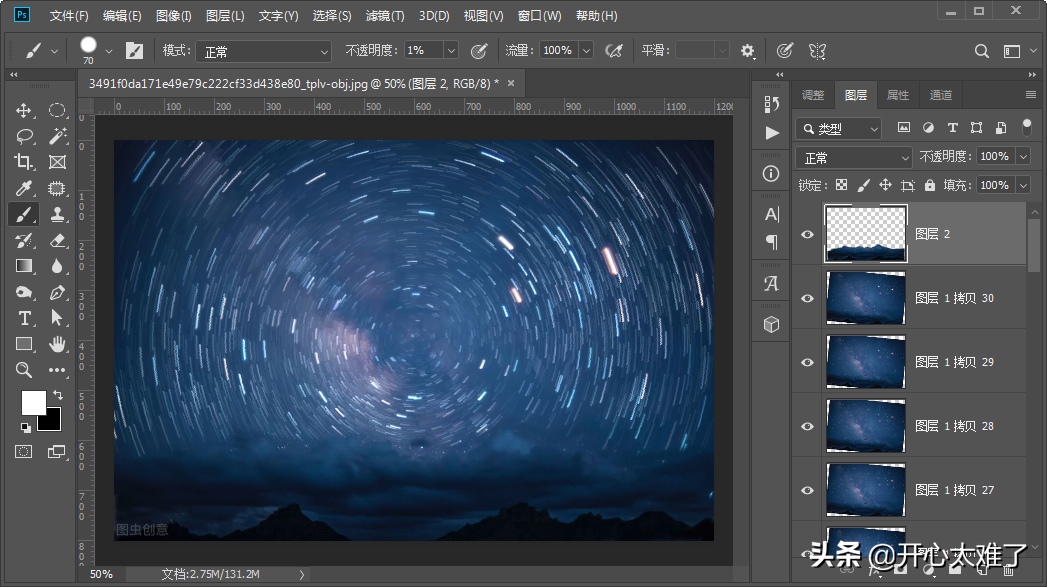Hide 图层 1 拷贝 30 visibility
Viewport: 1047px width, 587px height.
coord(807,299)
